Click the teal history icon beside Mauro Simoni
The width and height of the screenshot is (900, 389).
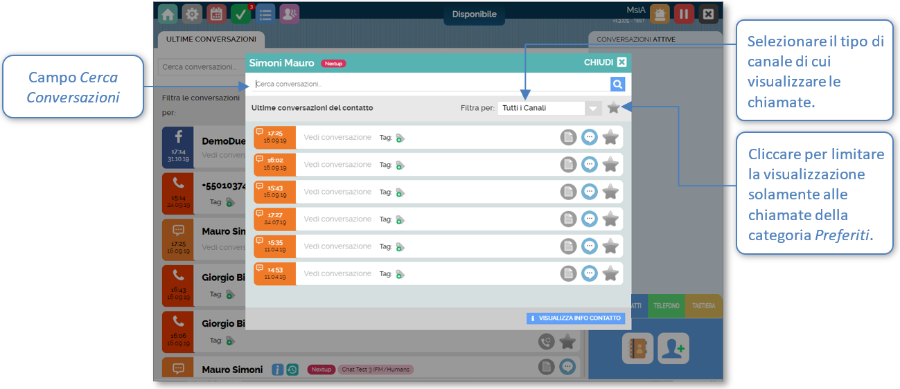(x=292, y=369)
